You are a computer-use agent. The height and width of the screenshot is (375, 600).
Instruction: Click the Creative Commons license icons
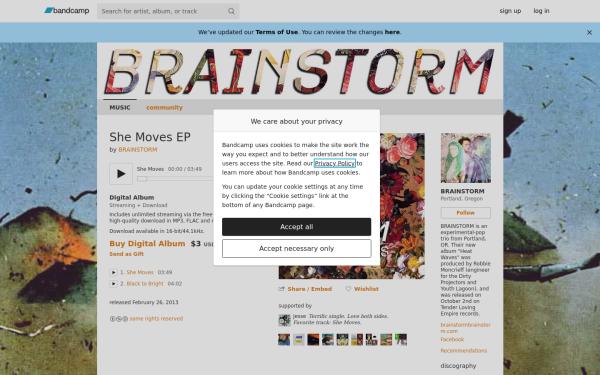119,319
